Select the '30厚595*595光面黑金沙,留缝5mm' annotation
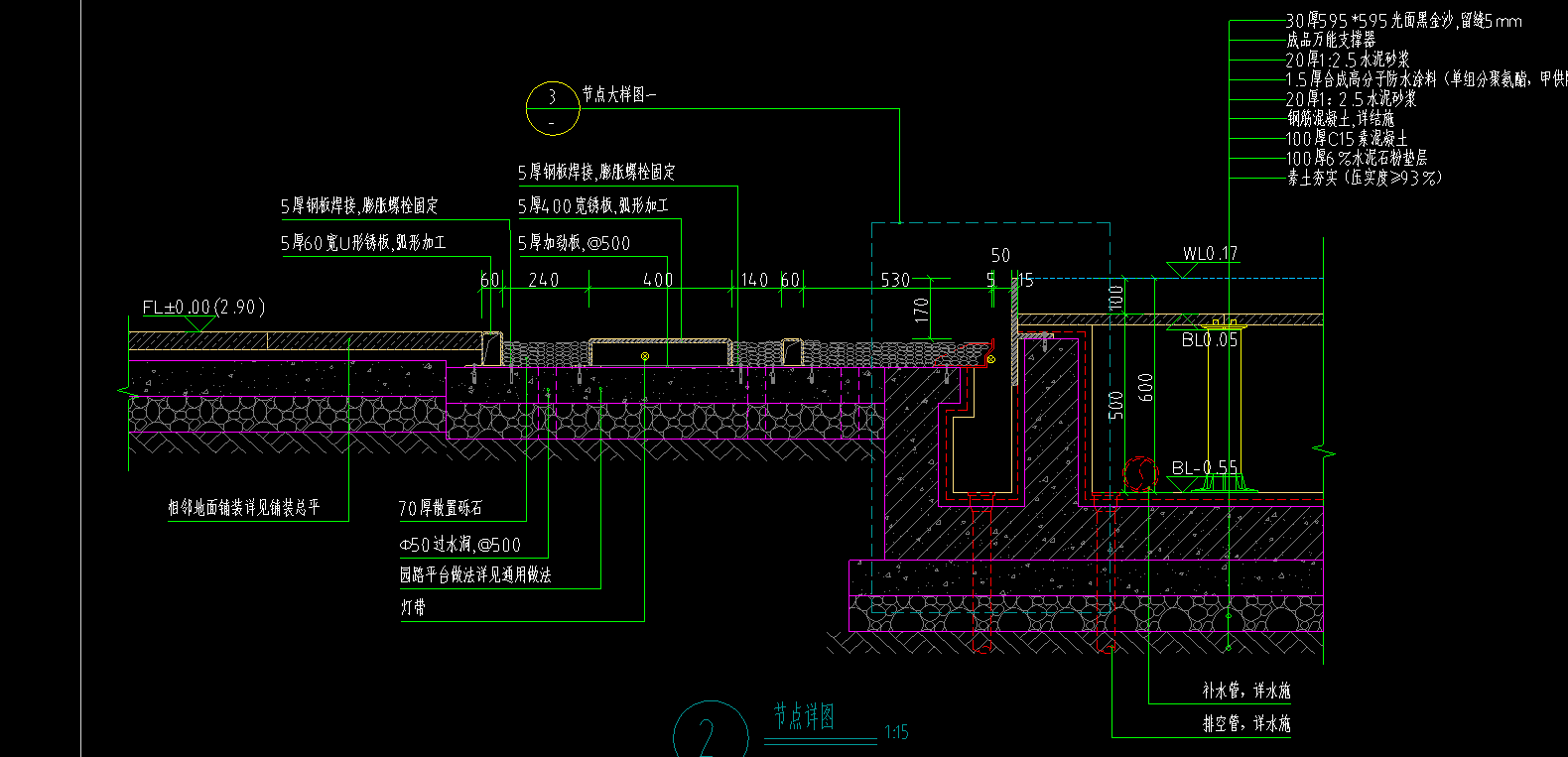Viewport: 1568px width, 757px height. (1403, 21)
